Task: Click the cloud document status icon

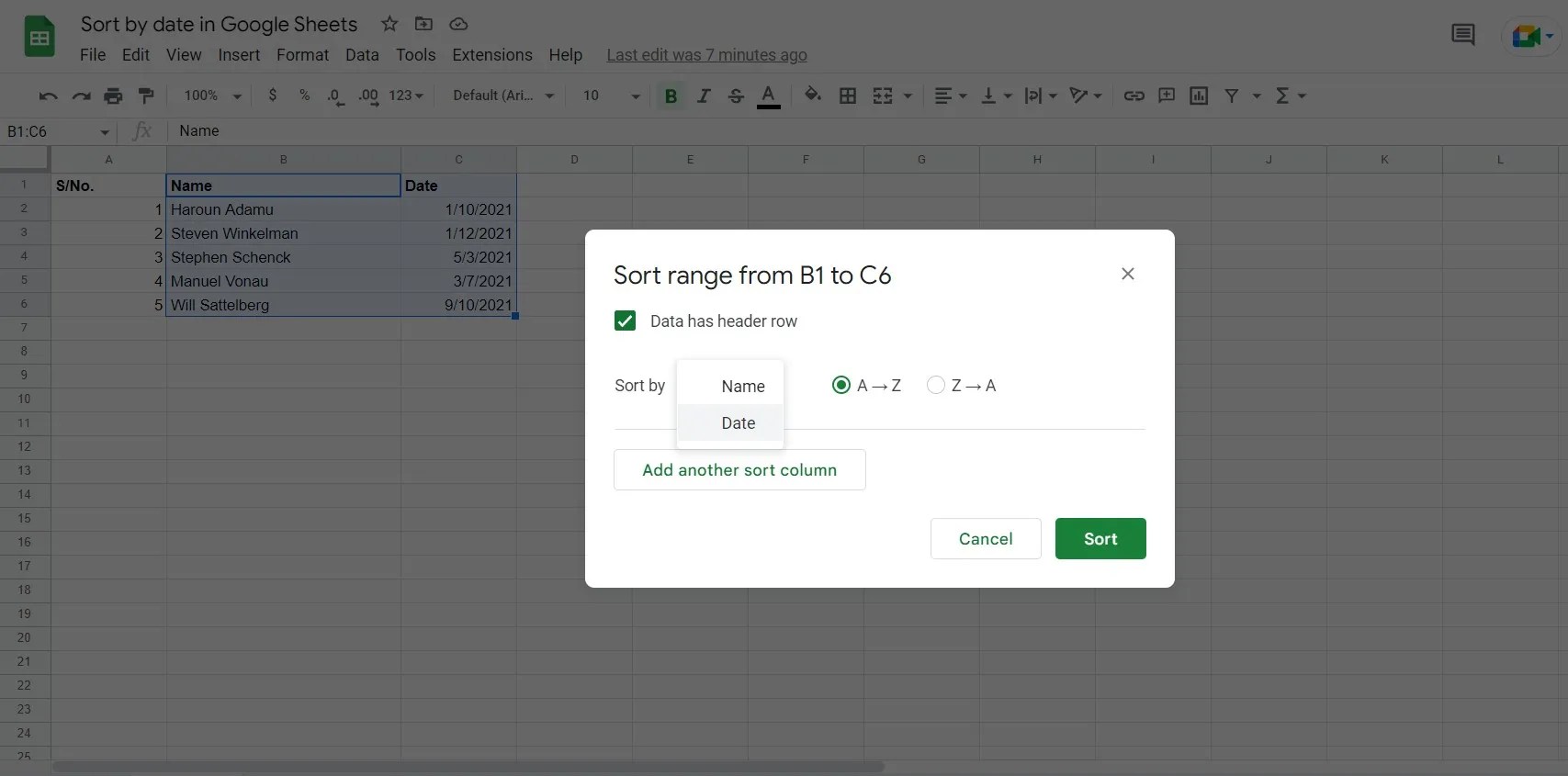Action: pos(458,24)
